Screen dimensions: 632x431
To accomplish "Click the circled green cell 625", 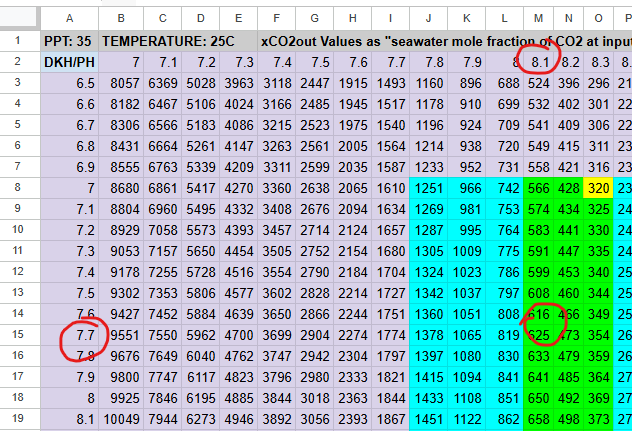I will [540, 335].
